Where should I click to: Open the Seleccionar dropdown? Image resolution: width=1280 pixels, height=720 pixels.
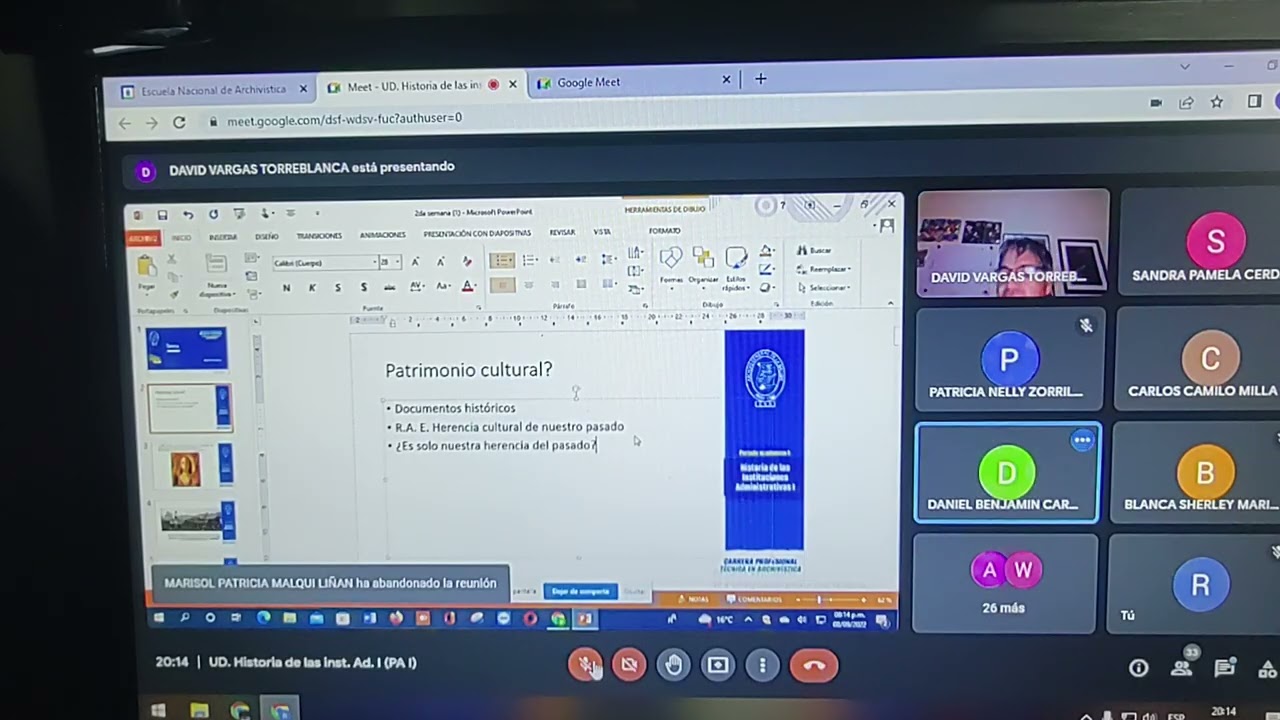823,288
